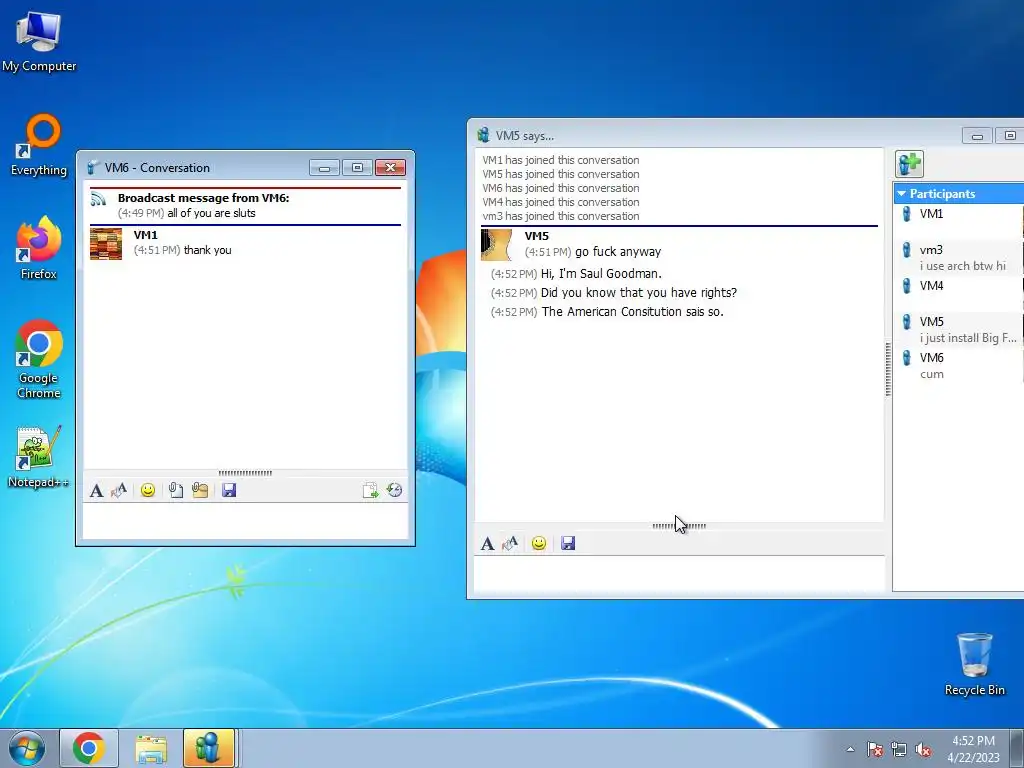This screenshot has height=768, width=1024.
Task: Open emoticon picker in VM5 says window
Action: coord(539,543)
